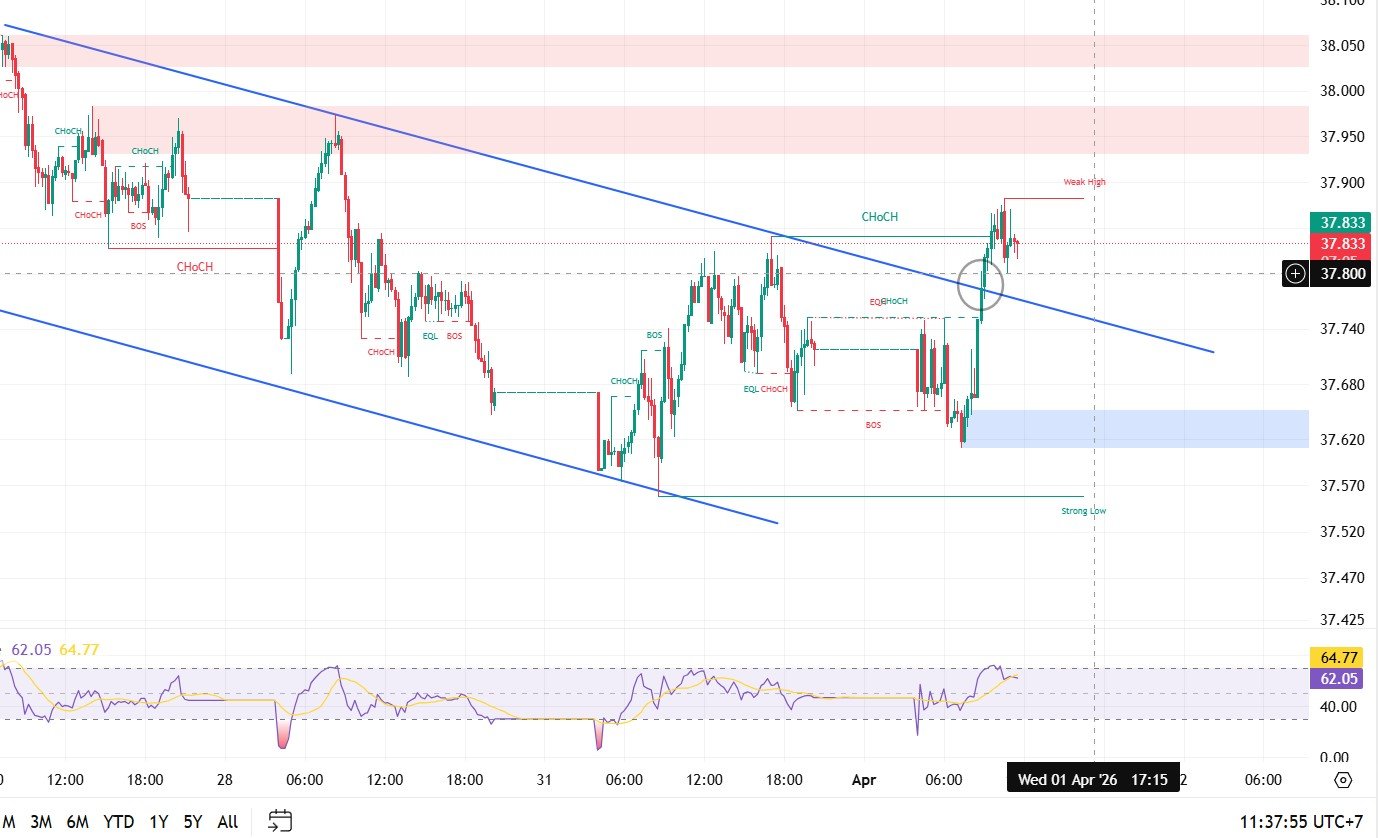Select the 3M time range
The height and width of the screenshot is (838, 1378).
pos(41,822)
